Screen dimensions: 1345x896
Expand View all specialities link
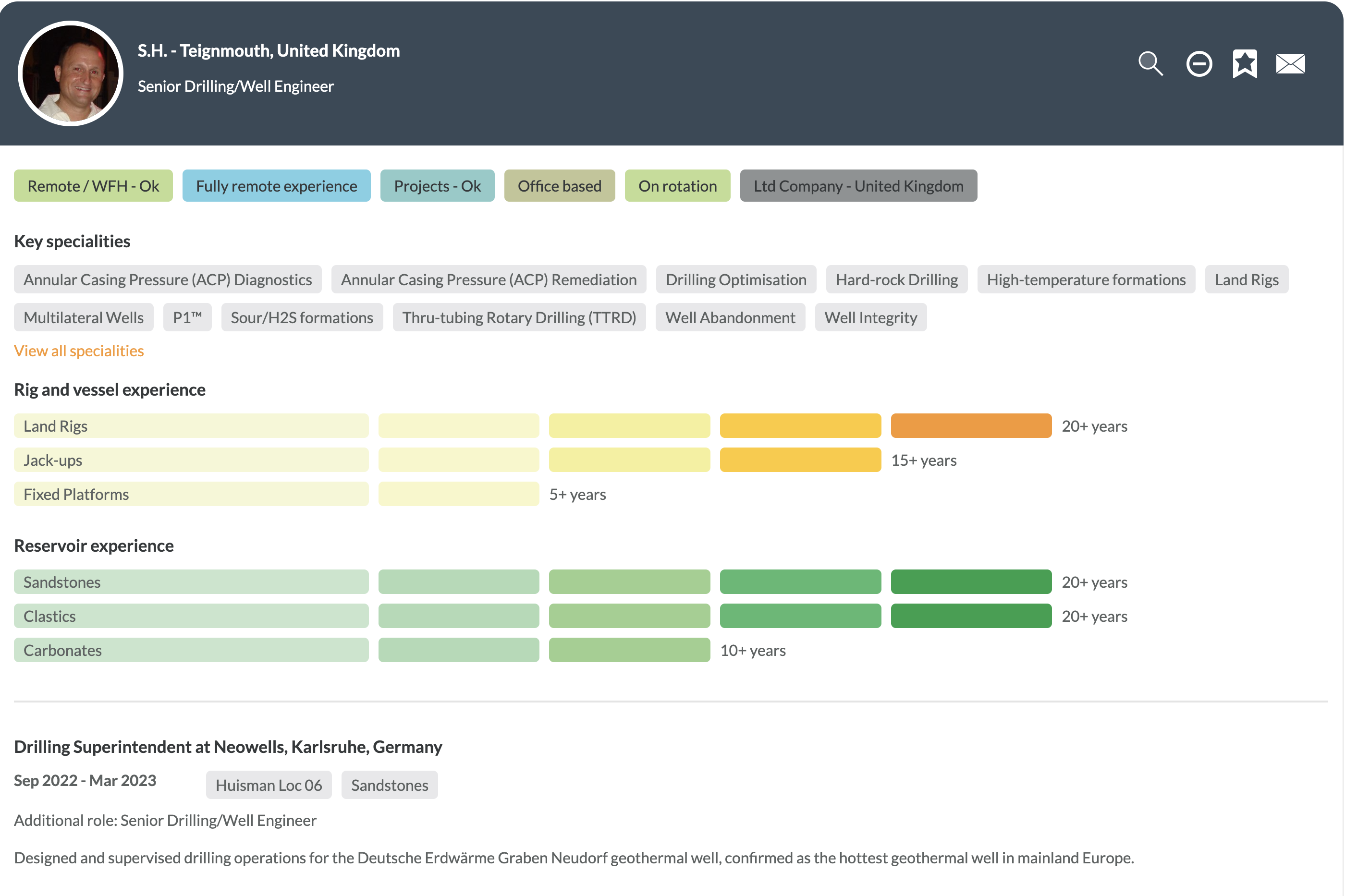coord(79,351)
